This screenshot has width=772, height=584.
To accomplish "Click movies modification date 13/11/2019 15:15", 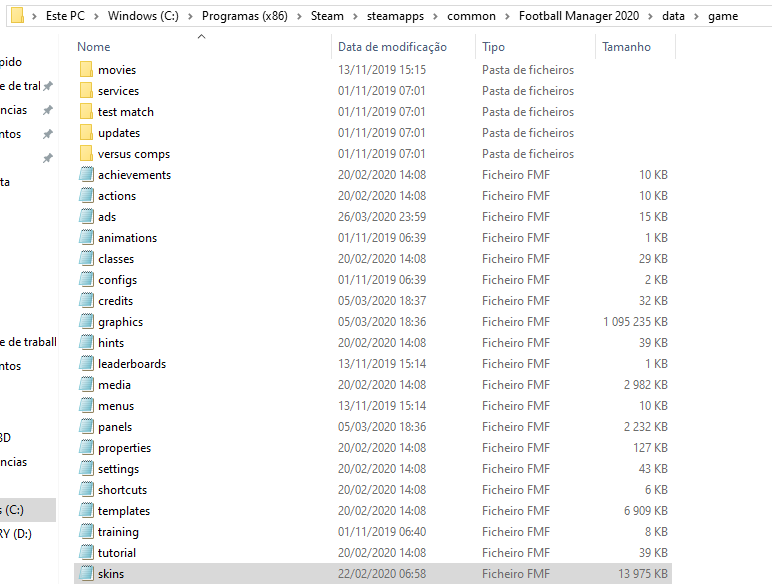I will pyautogui.click(x=382, y=69).
